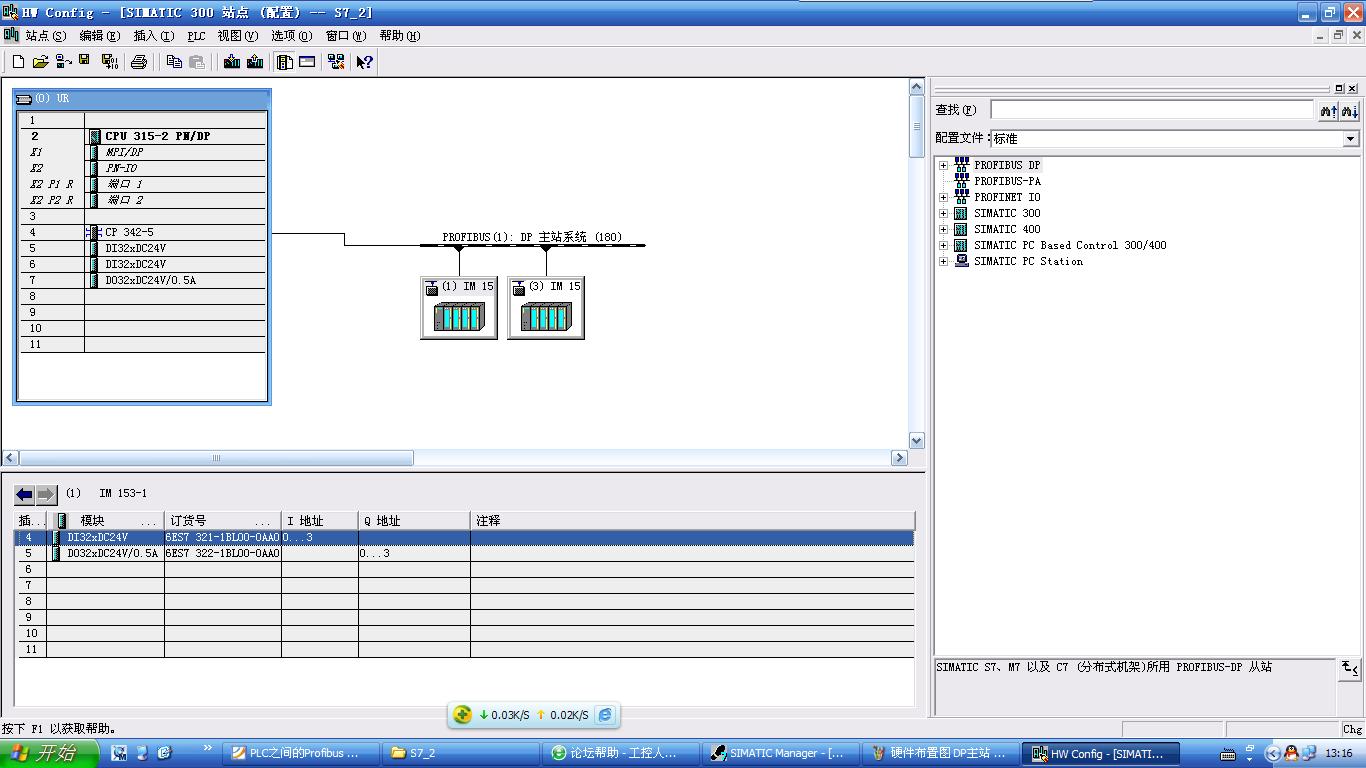
Task: Click the search-down binoculars icon
Action: pyautogui.click(x=1349, y=110)
